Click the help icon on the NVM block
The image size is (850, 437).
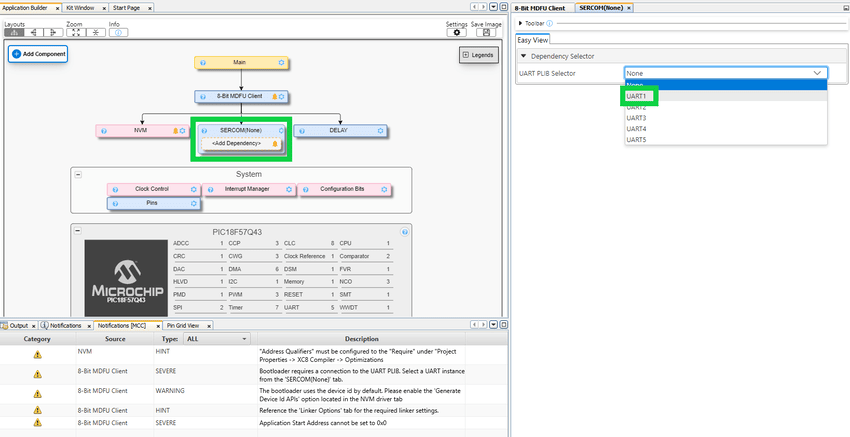[103, 131]
